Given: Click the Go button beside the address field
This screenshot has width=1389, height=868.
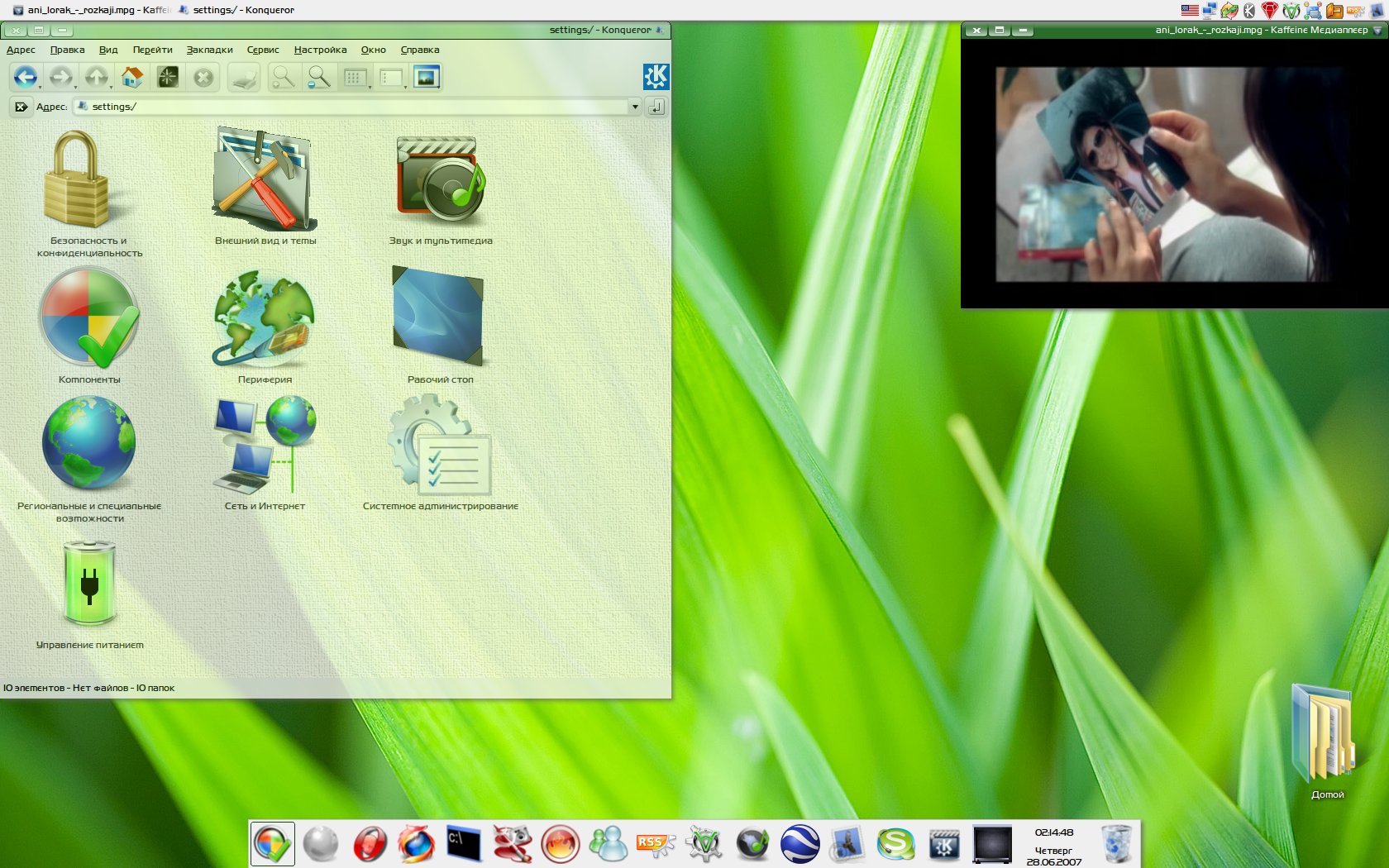Looking at the screenshot, I should (x=656, y=107).
